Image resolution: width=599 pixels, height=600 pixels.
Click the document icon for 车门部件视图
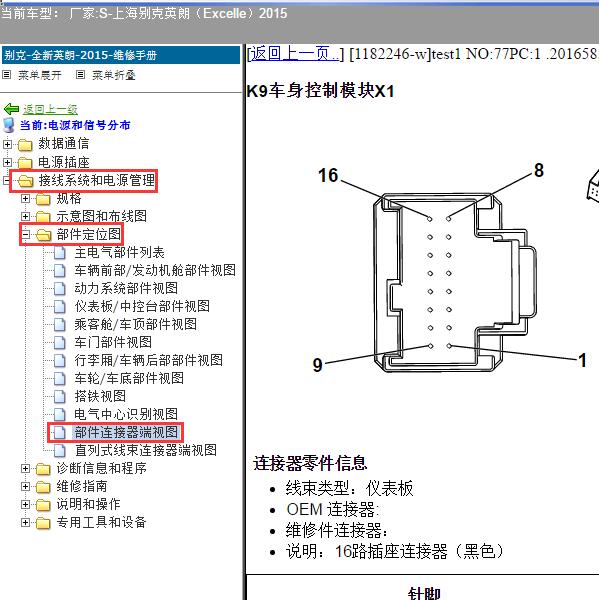(60, 342)
